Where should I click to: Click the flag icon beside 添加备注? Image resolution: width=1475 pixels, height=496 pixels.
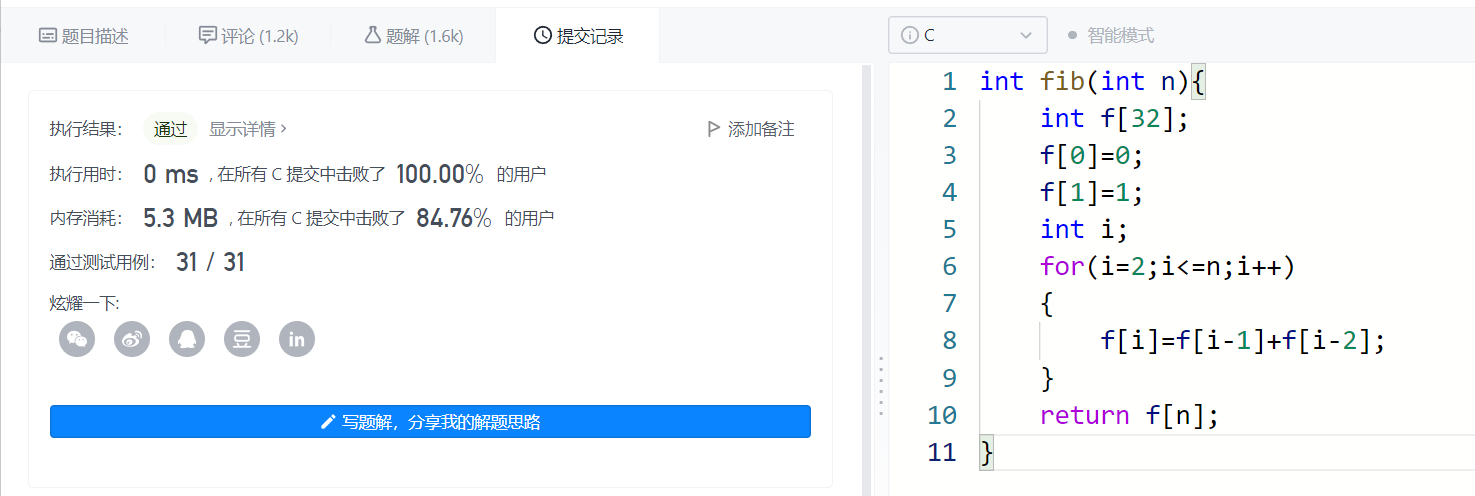coord(713,129)
